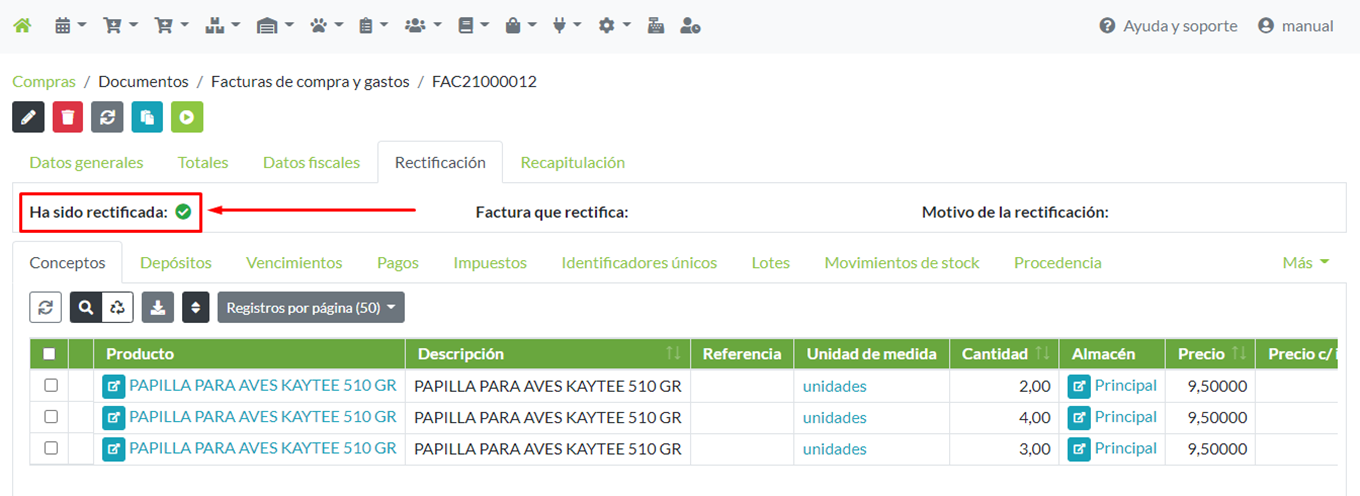Screen dimensions: 1360x496
Task: Click the table reload icon button
Action: 46,307
